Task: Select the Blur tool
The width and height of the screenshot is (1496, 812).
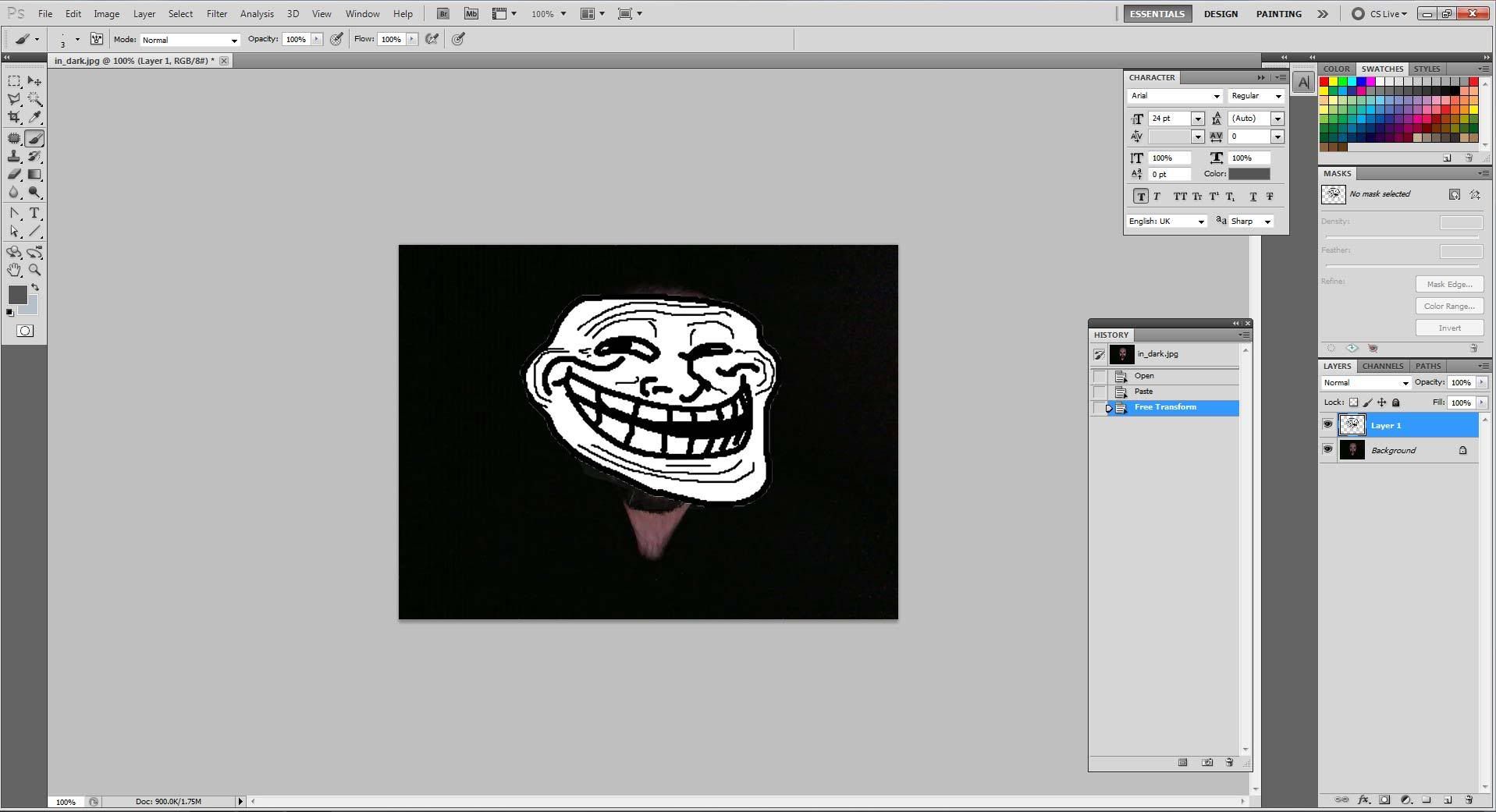Action: (x=14, y=193)
